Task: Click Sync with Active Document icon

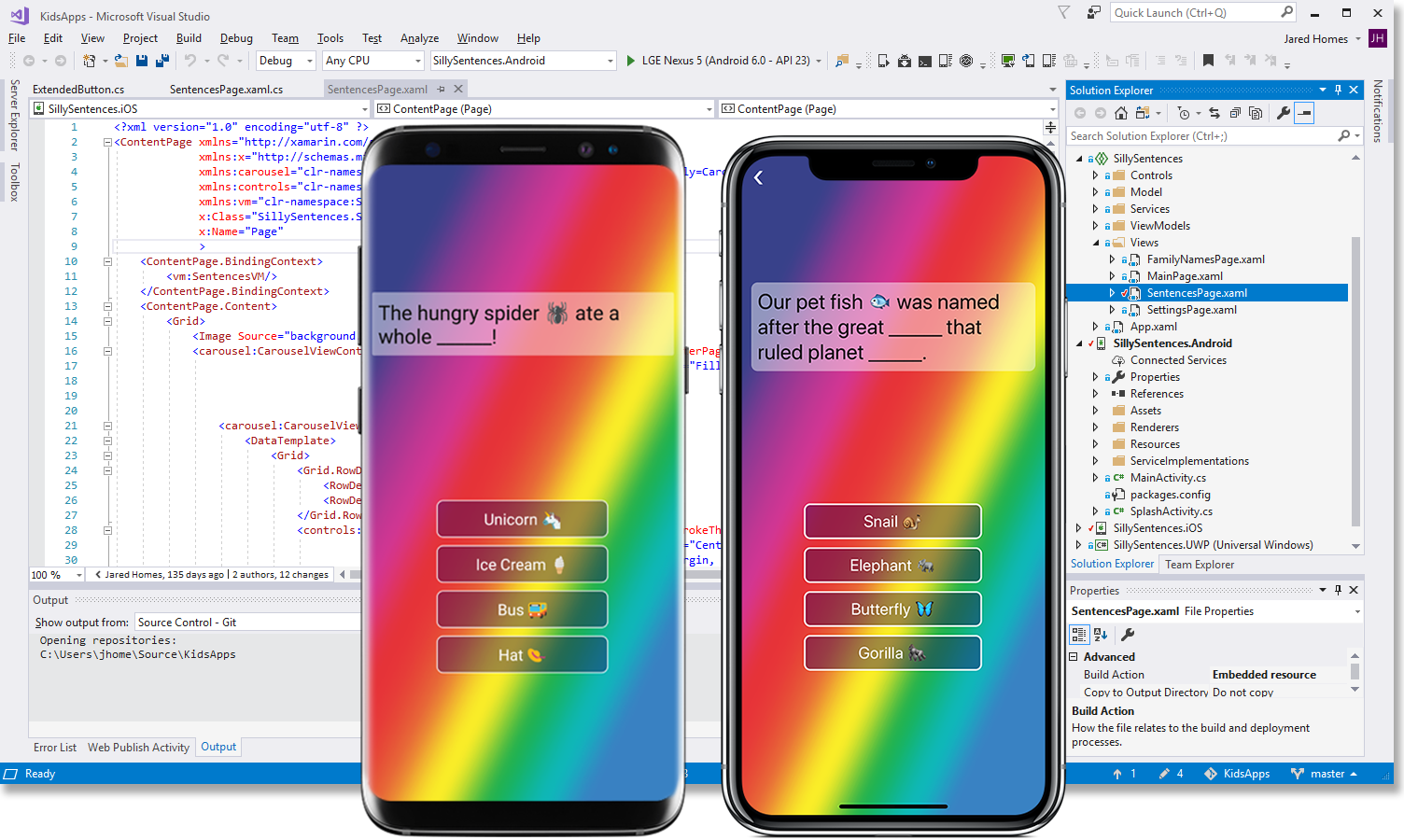Action: click(1214, 113)
